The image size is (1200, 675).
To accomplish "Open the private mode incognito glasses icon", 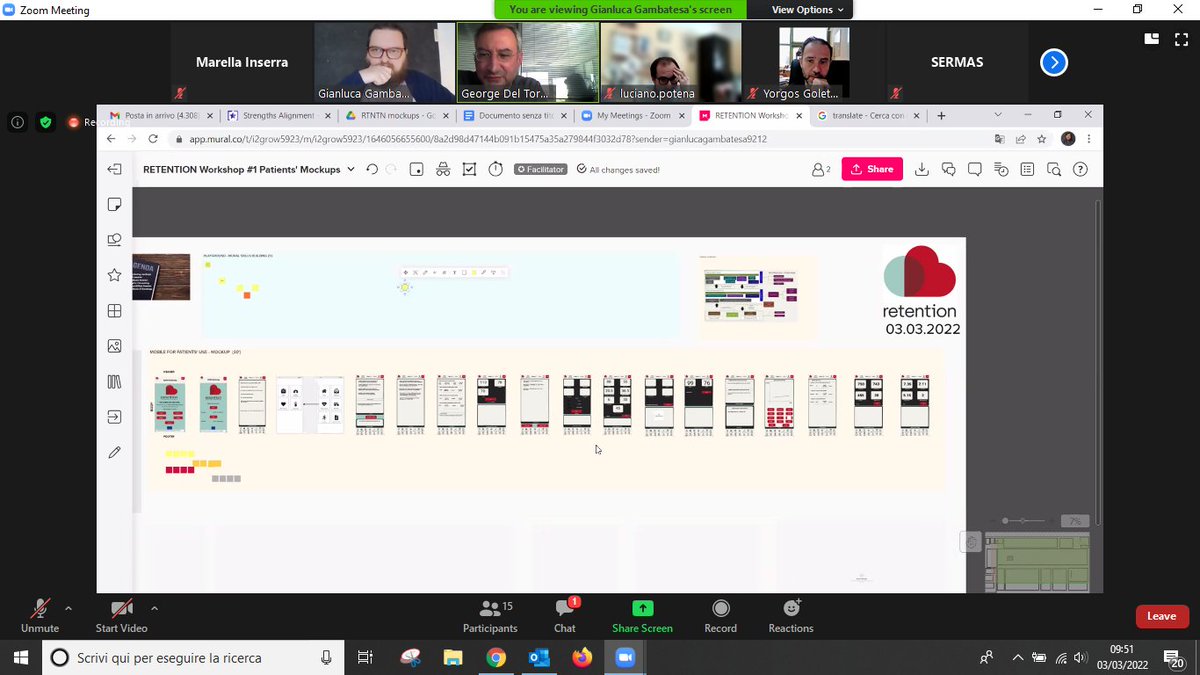I will click(x=443, y=169).
